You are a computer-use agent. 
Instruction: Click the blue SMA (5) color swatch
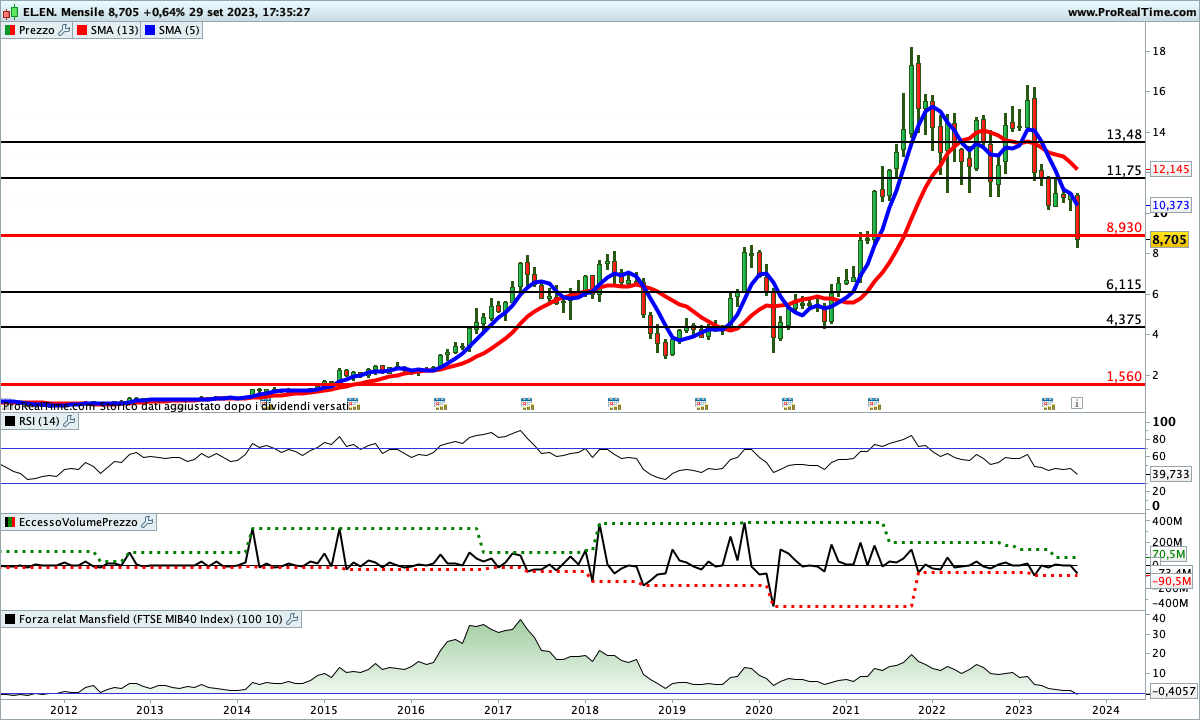150,30
